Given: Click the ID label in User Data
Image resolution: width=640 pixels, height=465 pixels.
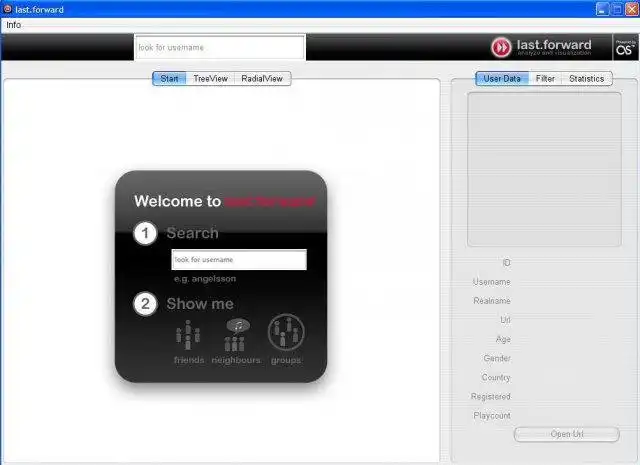Looking at the screenshot, I should tap(507, 263).
